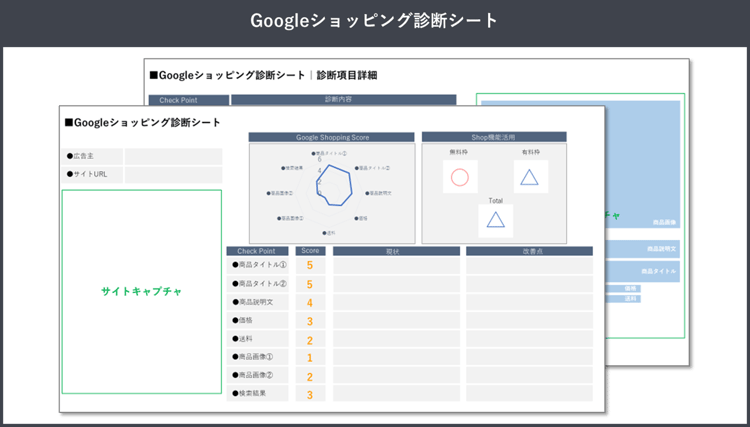Click the back sheet Check Point header

(189, 100)
